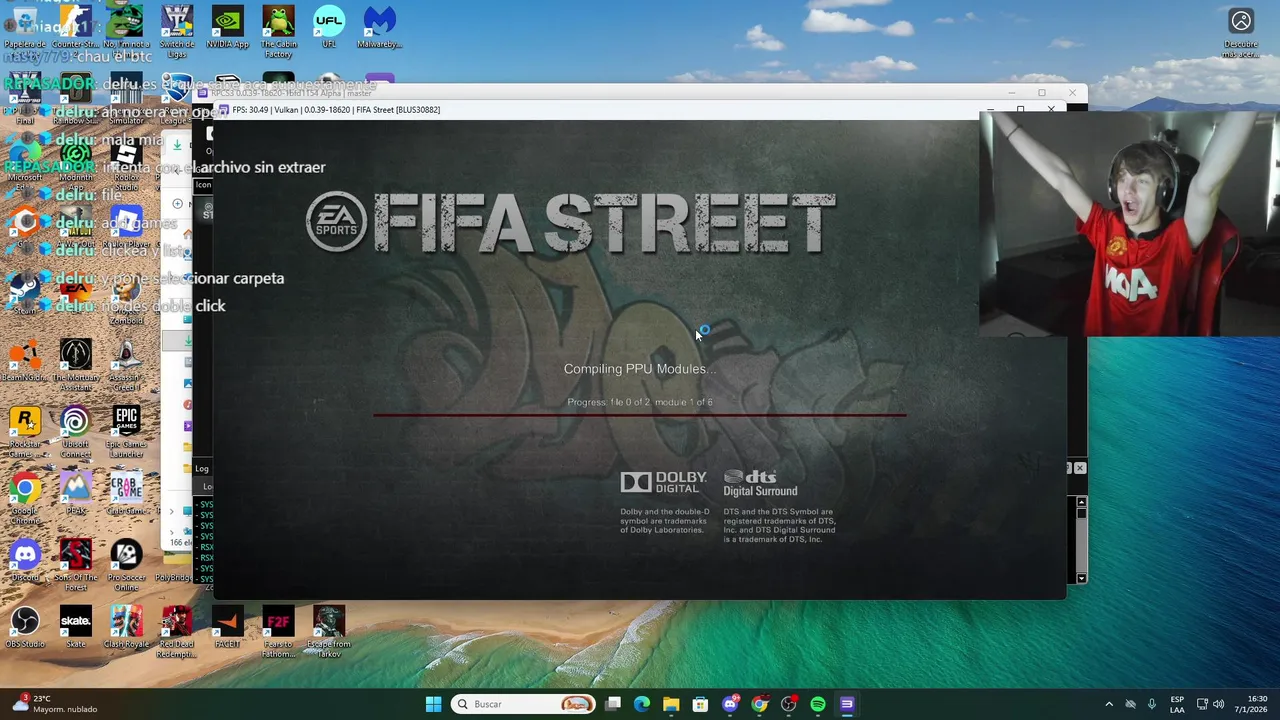Launch the Red Dead Redemption desktop shortcut
The height and width of the screenshot is (720, 1280).
tap(177, 633)
